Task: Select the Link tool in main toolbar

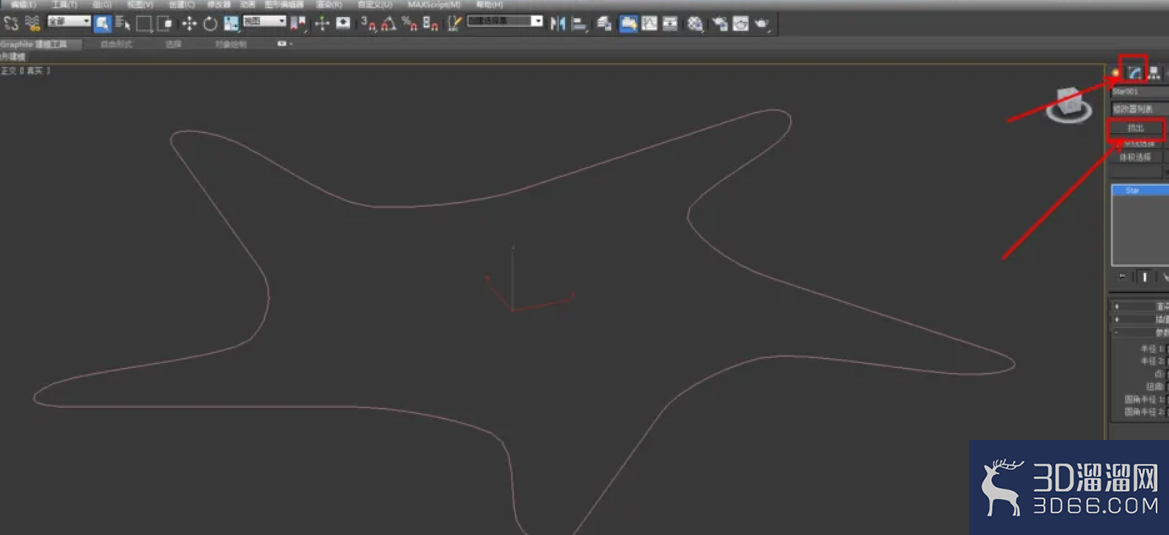Action: pyautogui.click(x=11, y=23)
